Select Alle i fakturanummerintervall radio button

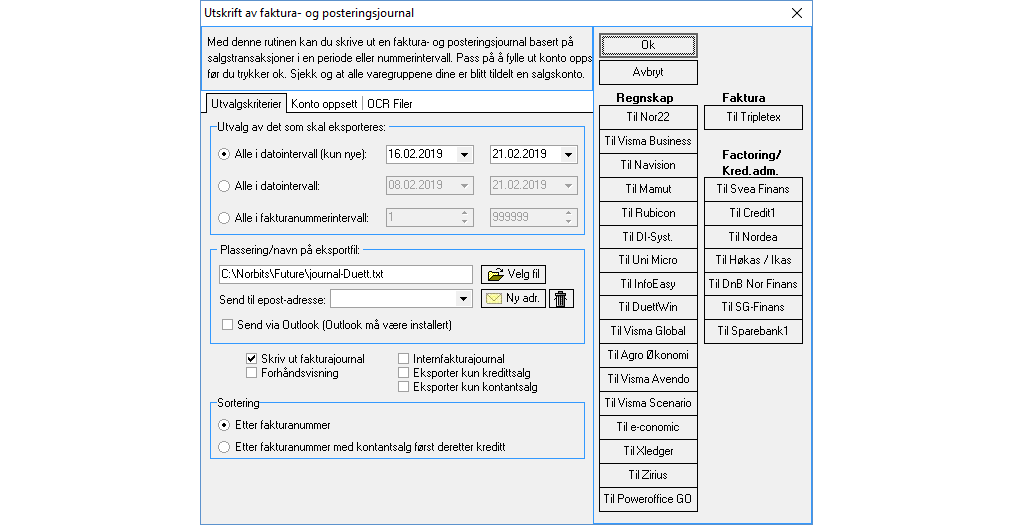(224, 218)
